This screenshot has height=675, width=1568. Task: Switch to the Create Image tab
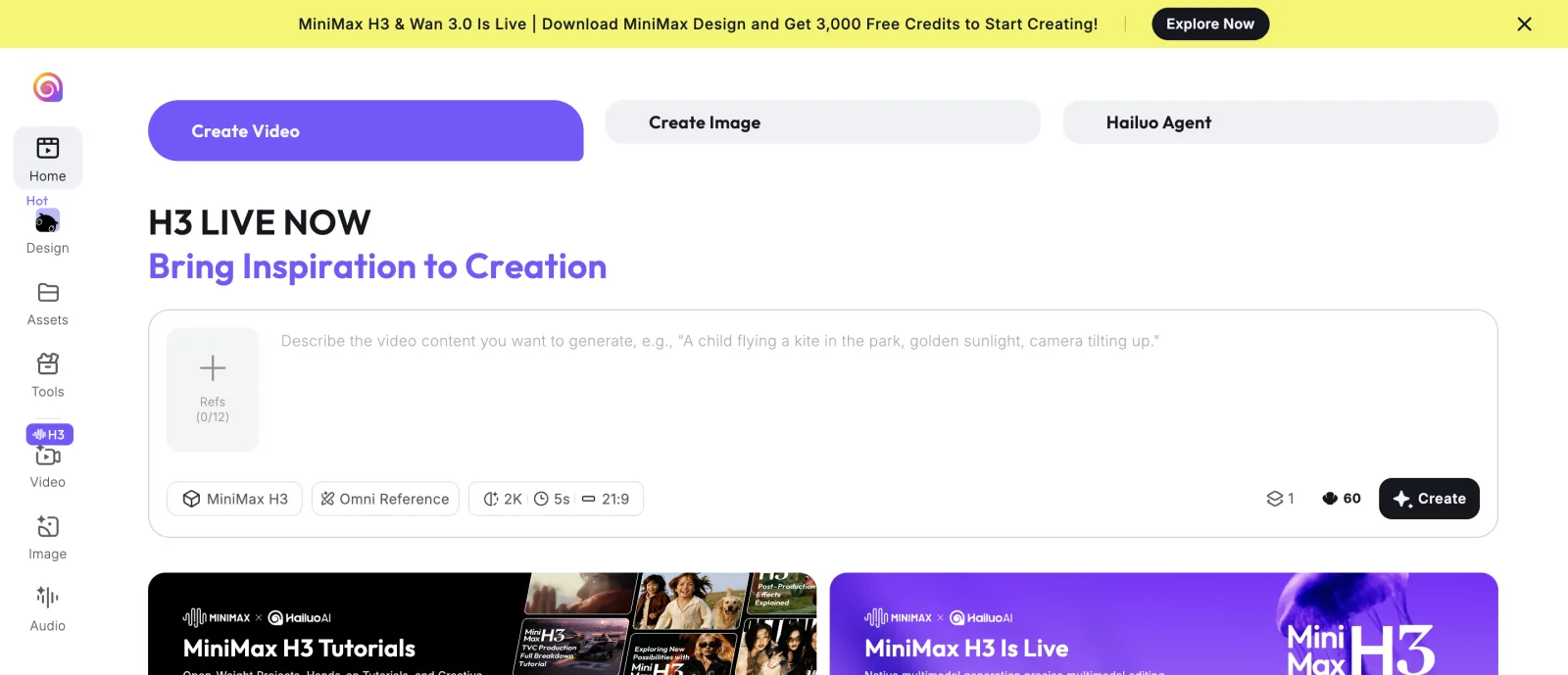[x=823, y=122]
